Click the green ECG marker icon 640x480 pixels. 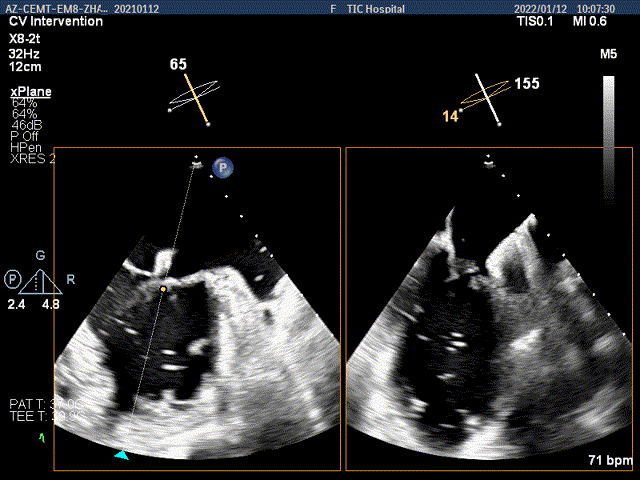click(x=42, y=438)
